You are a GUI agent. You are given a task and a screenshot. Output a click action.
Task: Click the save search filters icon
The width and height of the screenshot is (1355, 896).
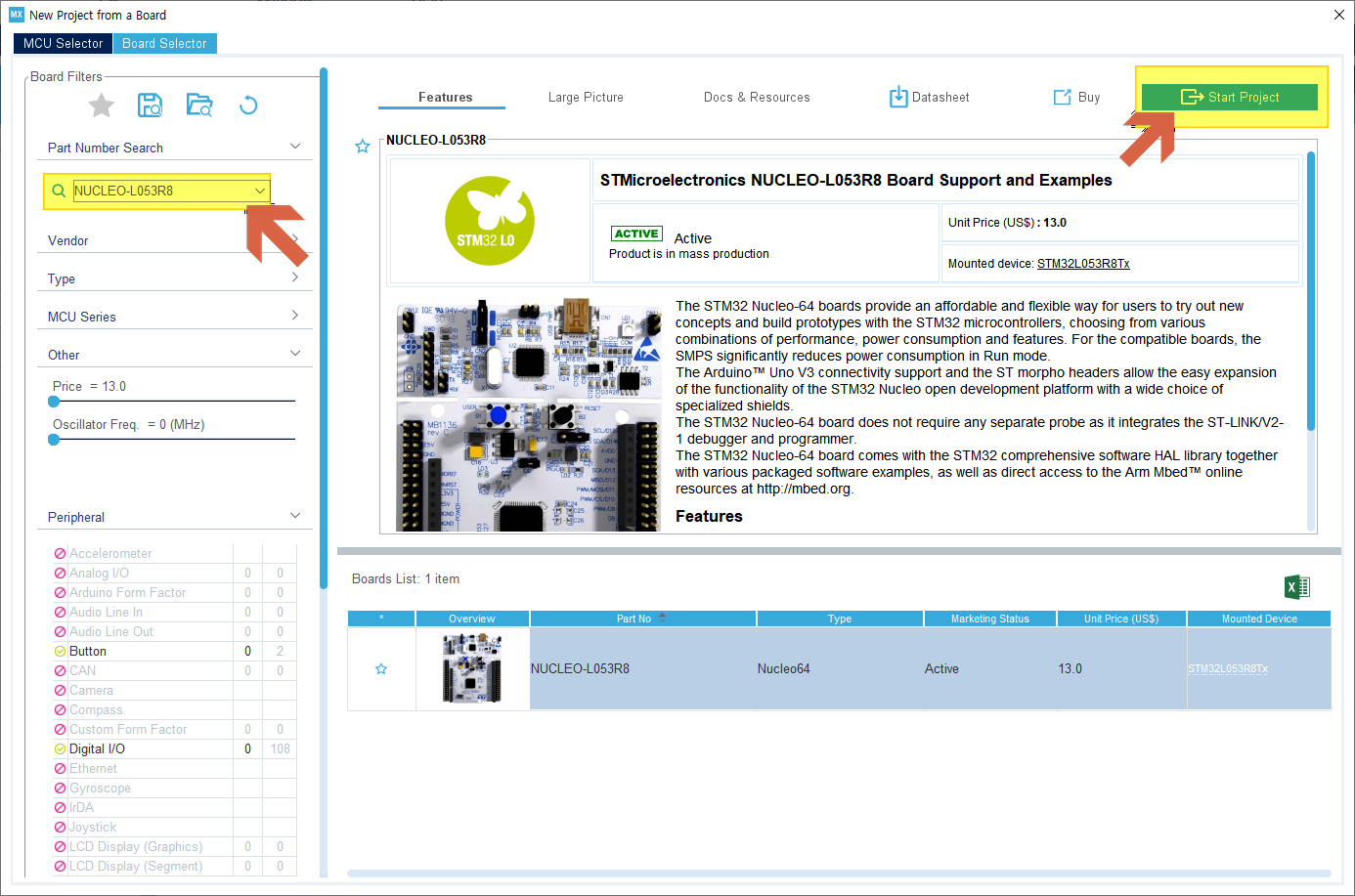[x=150, y=105]
